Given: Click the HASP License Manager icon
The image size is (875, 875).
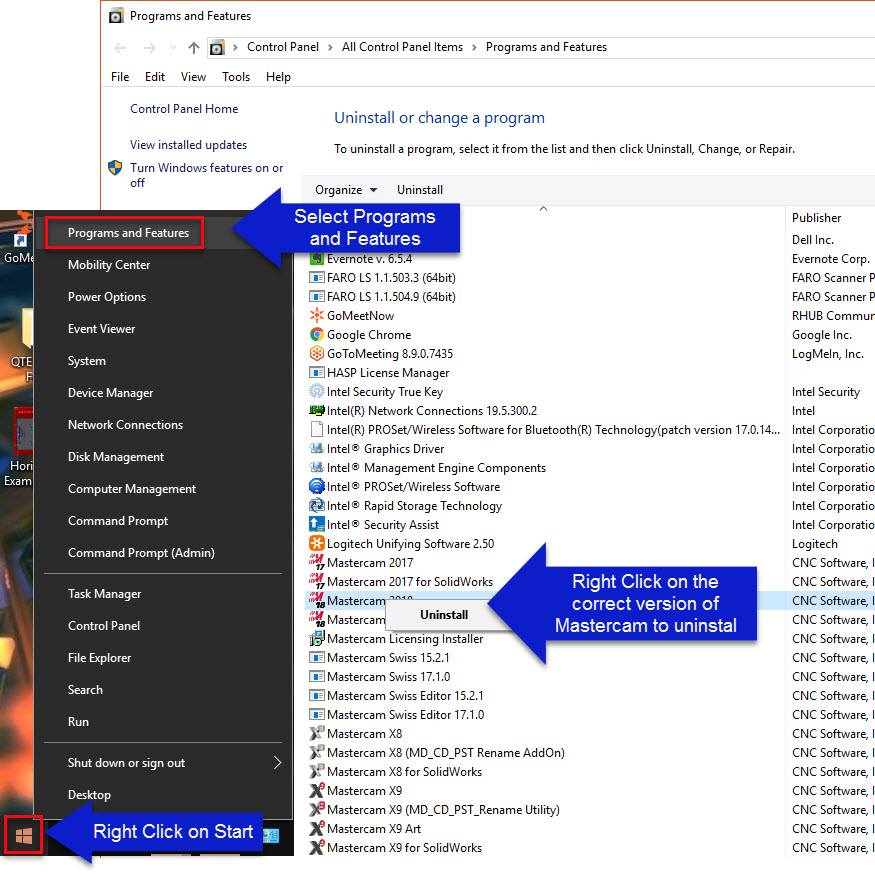Looking at the screenshot, I should point(316,372).
